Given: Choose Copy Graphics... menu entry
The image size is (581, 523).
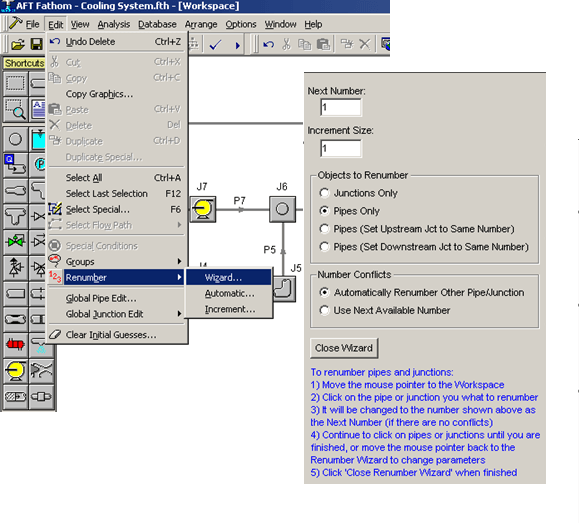Looking at the screenshot, I should click(116, 94).
